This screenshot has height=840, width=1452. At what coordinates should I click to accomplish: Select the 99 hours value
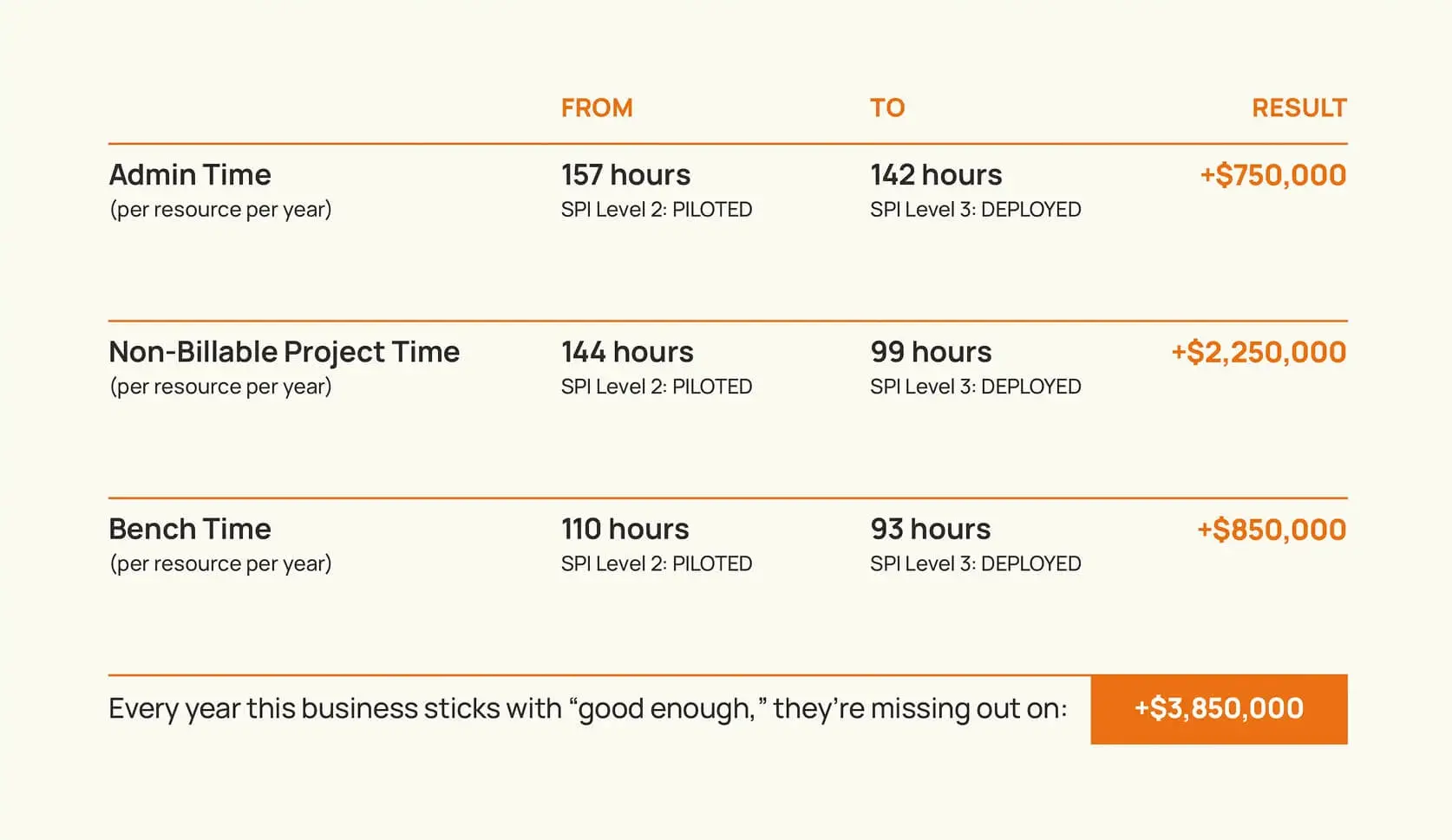(931, 352)
